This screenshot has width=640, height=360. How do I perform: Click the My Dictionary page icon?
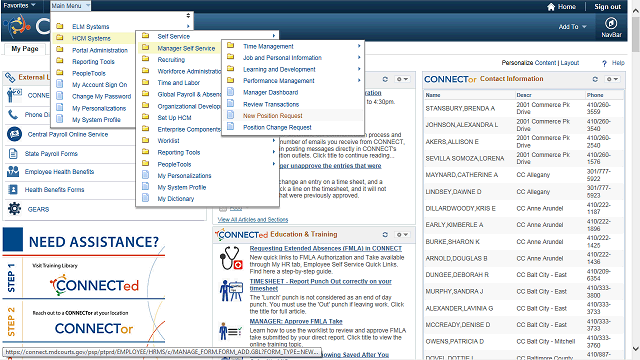145,198
